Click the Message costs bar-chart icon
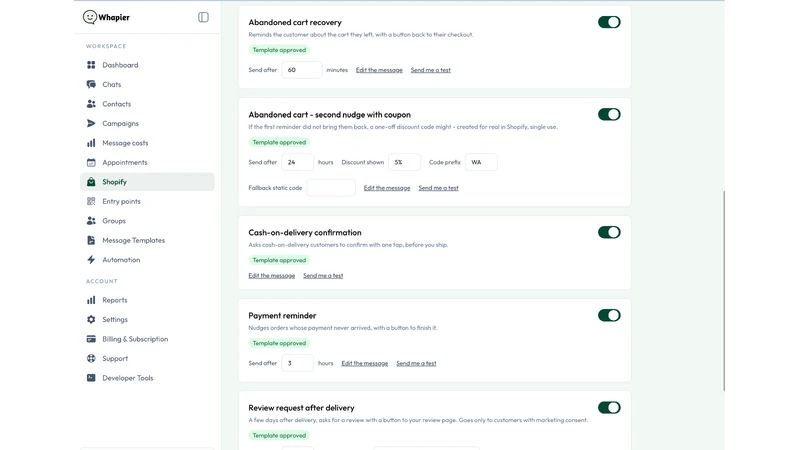 pos(91,143)
